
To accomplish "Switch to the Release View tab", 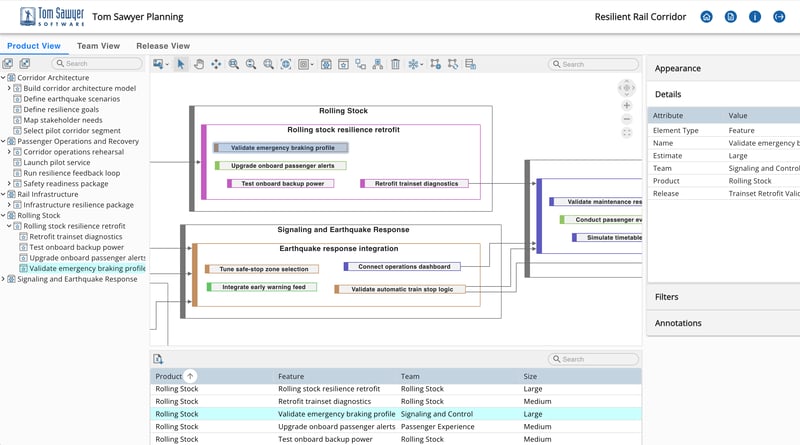I will [163, 46].
